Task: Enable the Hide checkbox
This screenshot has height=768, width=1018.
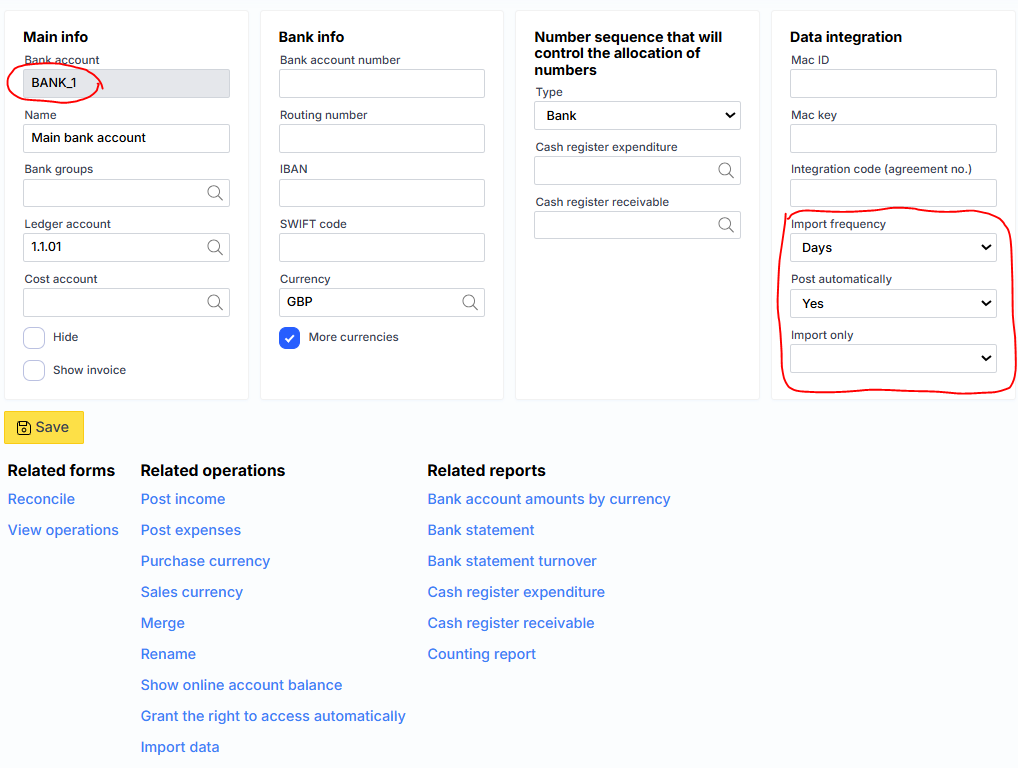Action: [x=34, y=338]
